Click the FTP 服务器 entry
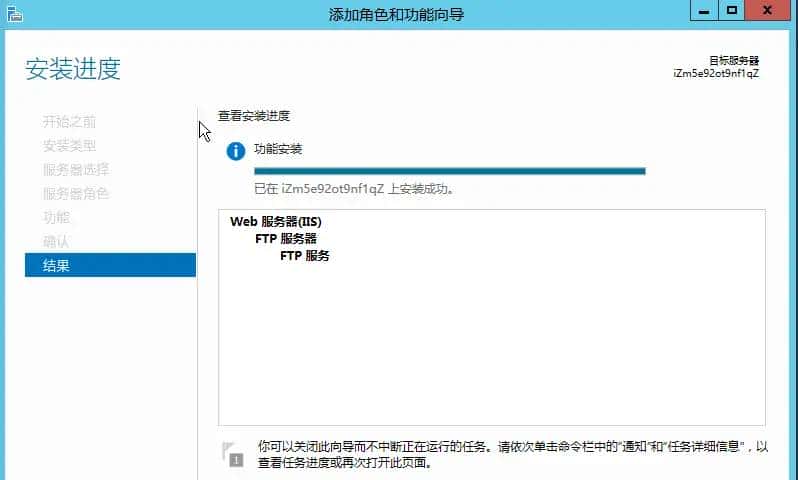The height and width of the screenshot is (480, 798). 286,239
